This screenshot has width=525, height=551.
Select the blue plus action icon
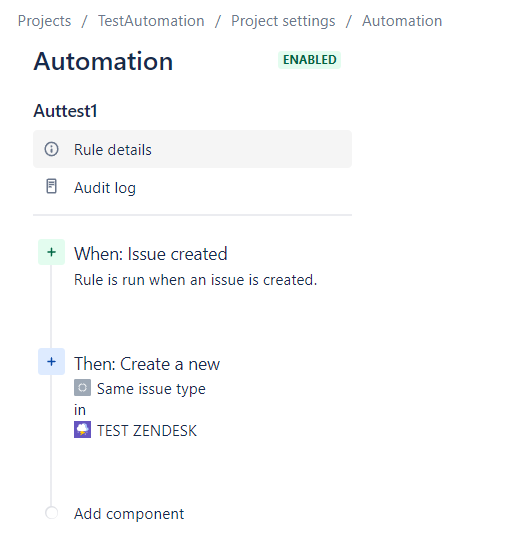click(x=51, y=362)
